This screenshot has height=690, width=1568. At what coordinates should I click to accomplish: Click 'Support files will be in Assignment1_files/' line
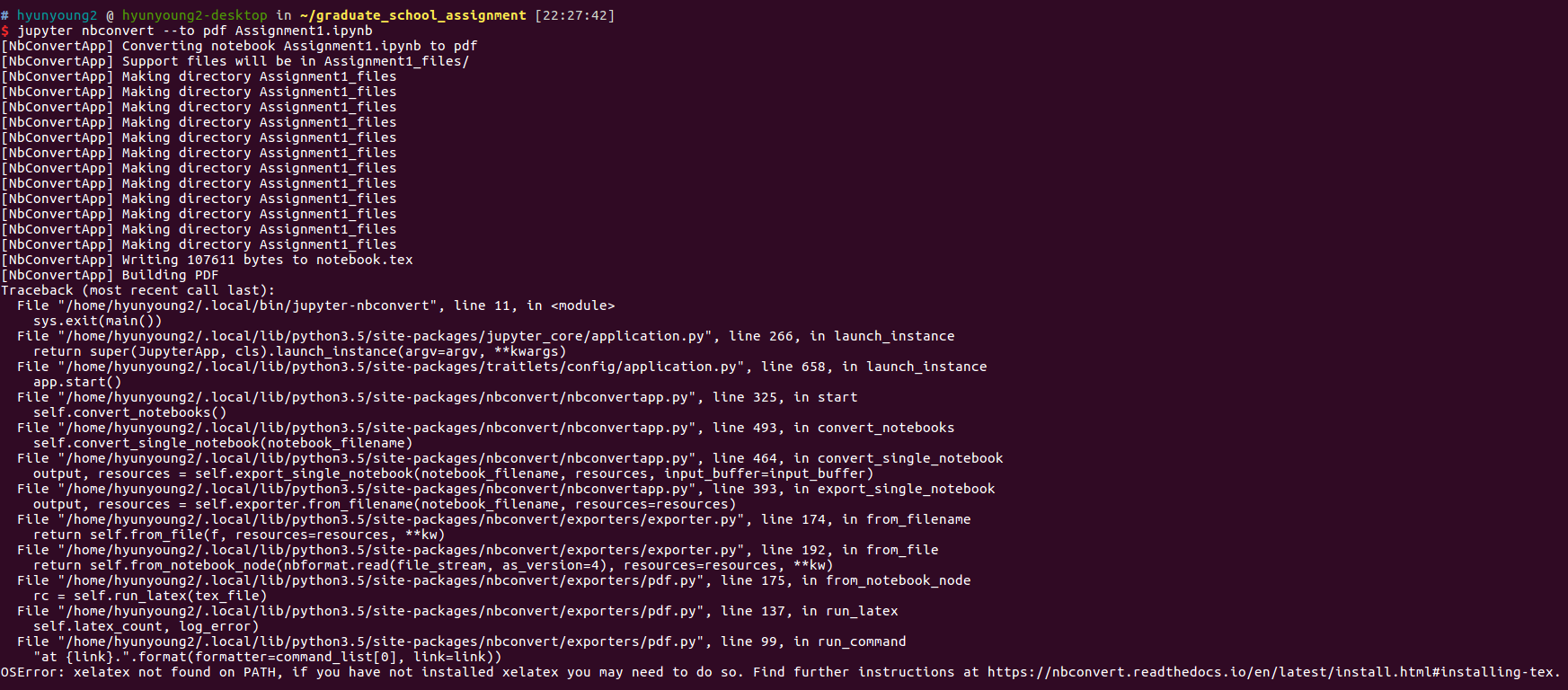235,61
